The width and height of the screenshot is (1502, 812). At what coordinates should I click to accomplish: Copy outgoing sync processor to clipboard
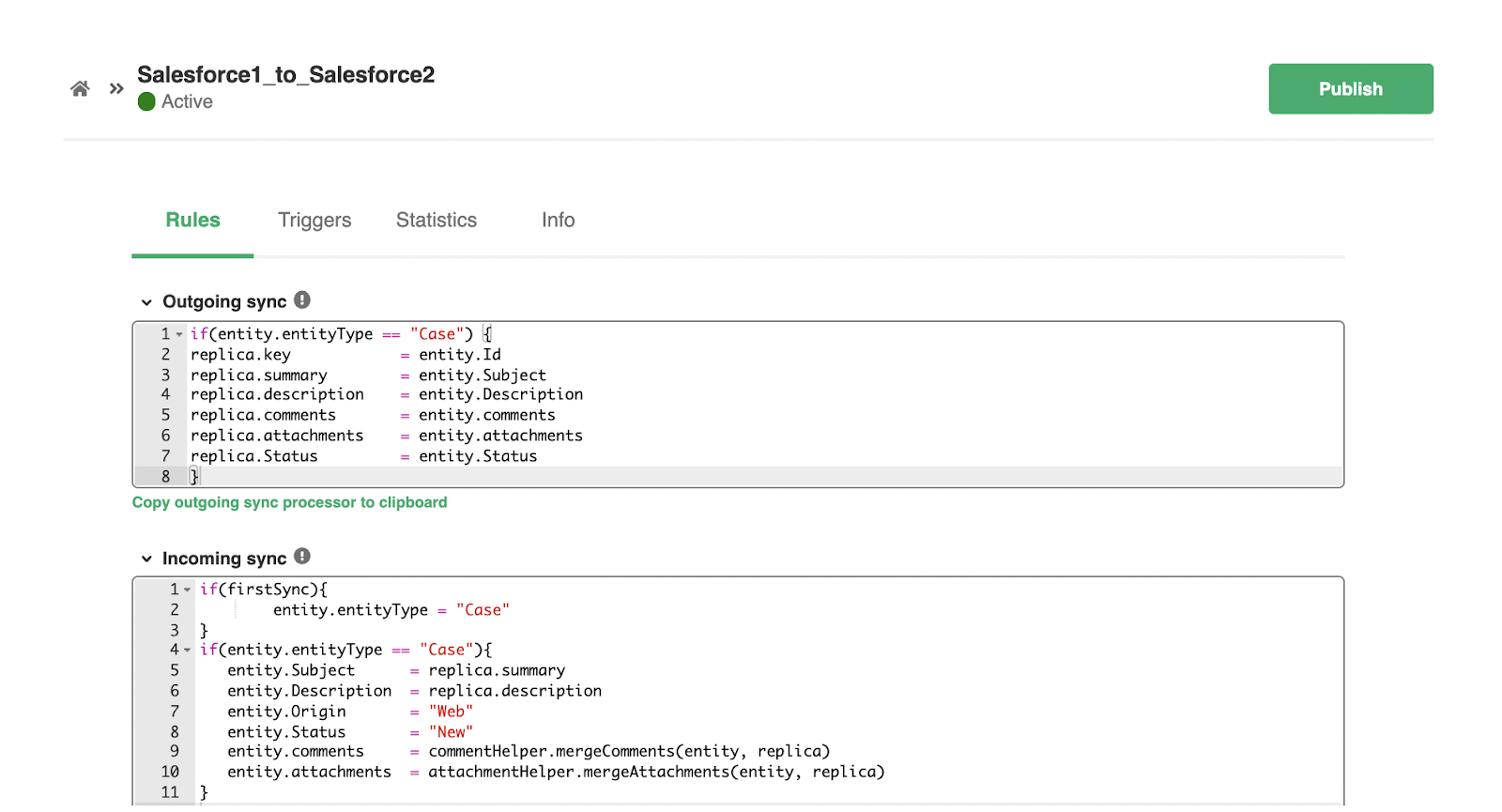coord(290,502)
